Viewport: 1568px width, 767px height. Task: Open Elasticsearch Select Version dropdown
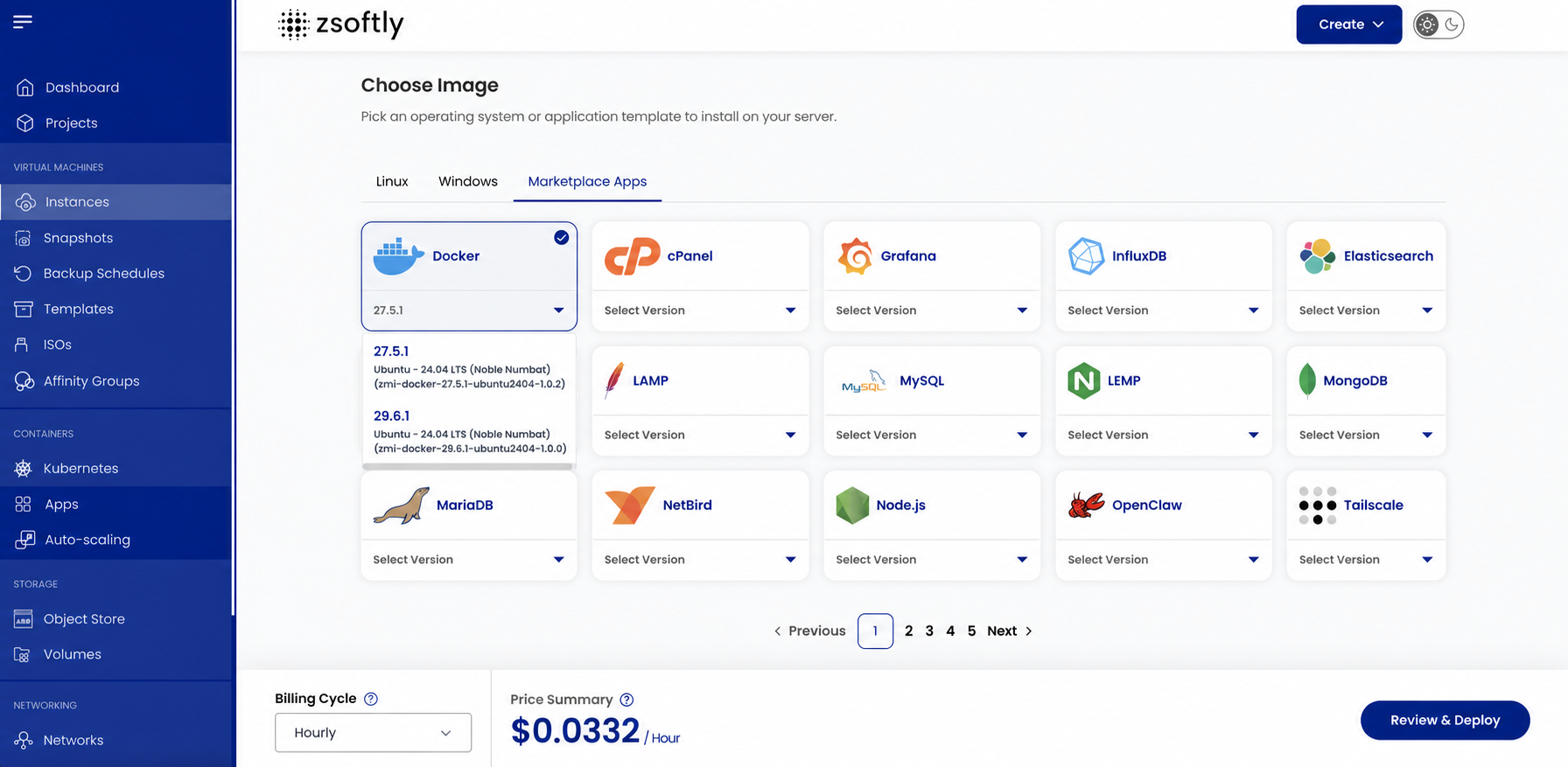1366,310
